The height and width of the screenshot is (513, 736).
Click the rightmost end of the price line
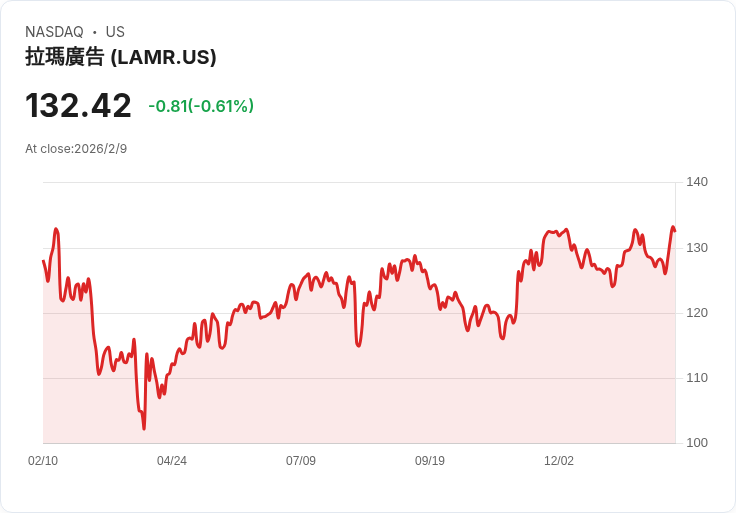click(x=675, y=231)
